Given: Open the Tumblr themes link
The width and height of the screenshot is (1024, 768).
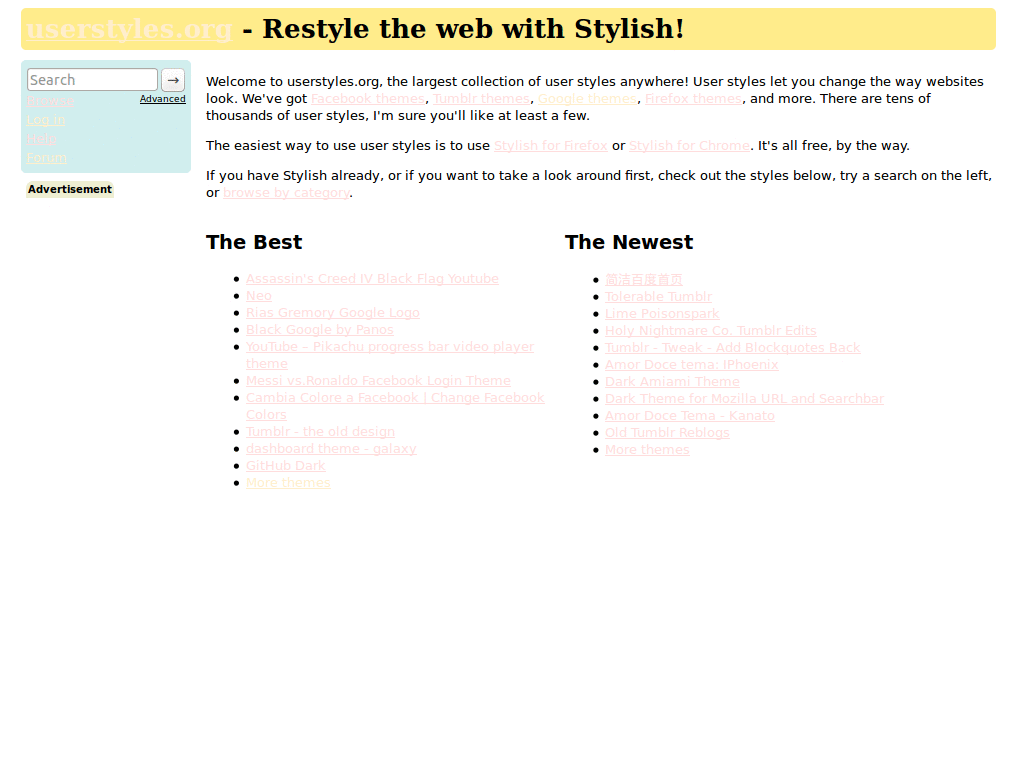Looking at the screenshot, I should [481, 99].
